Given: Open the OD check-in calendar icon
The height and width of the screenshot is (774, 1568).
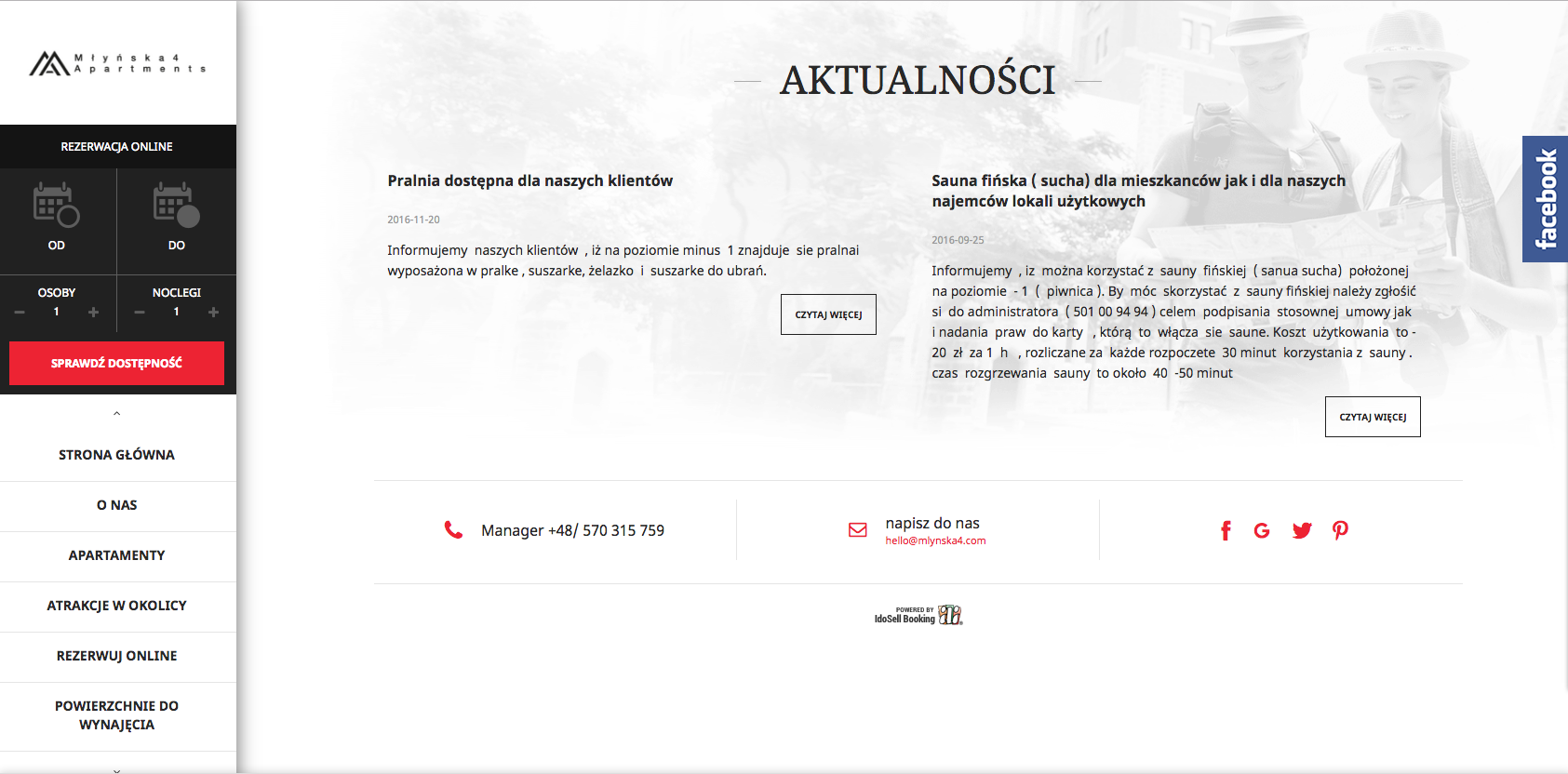Looking at the screenshot, I should 56,206.
